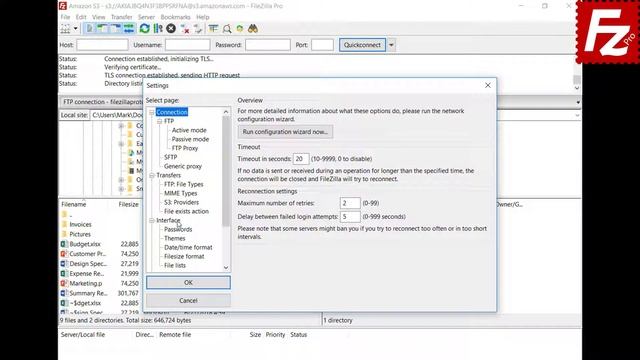Click the Cancel button in Settings
640x360 pixels.
188,300
